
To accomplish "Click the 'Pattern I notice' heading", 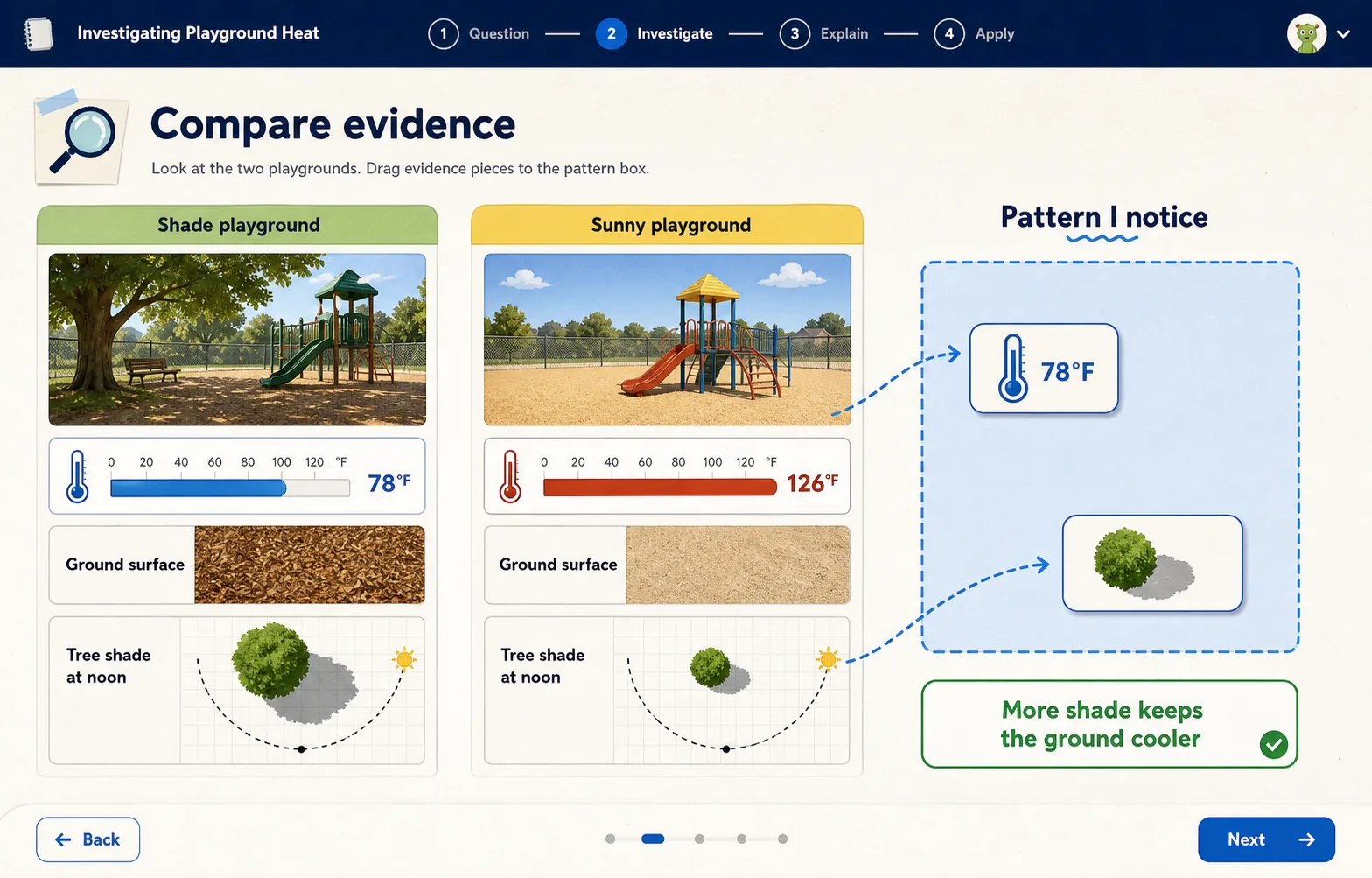I will (x=1104, y=217).
